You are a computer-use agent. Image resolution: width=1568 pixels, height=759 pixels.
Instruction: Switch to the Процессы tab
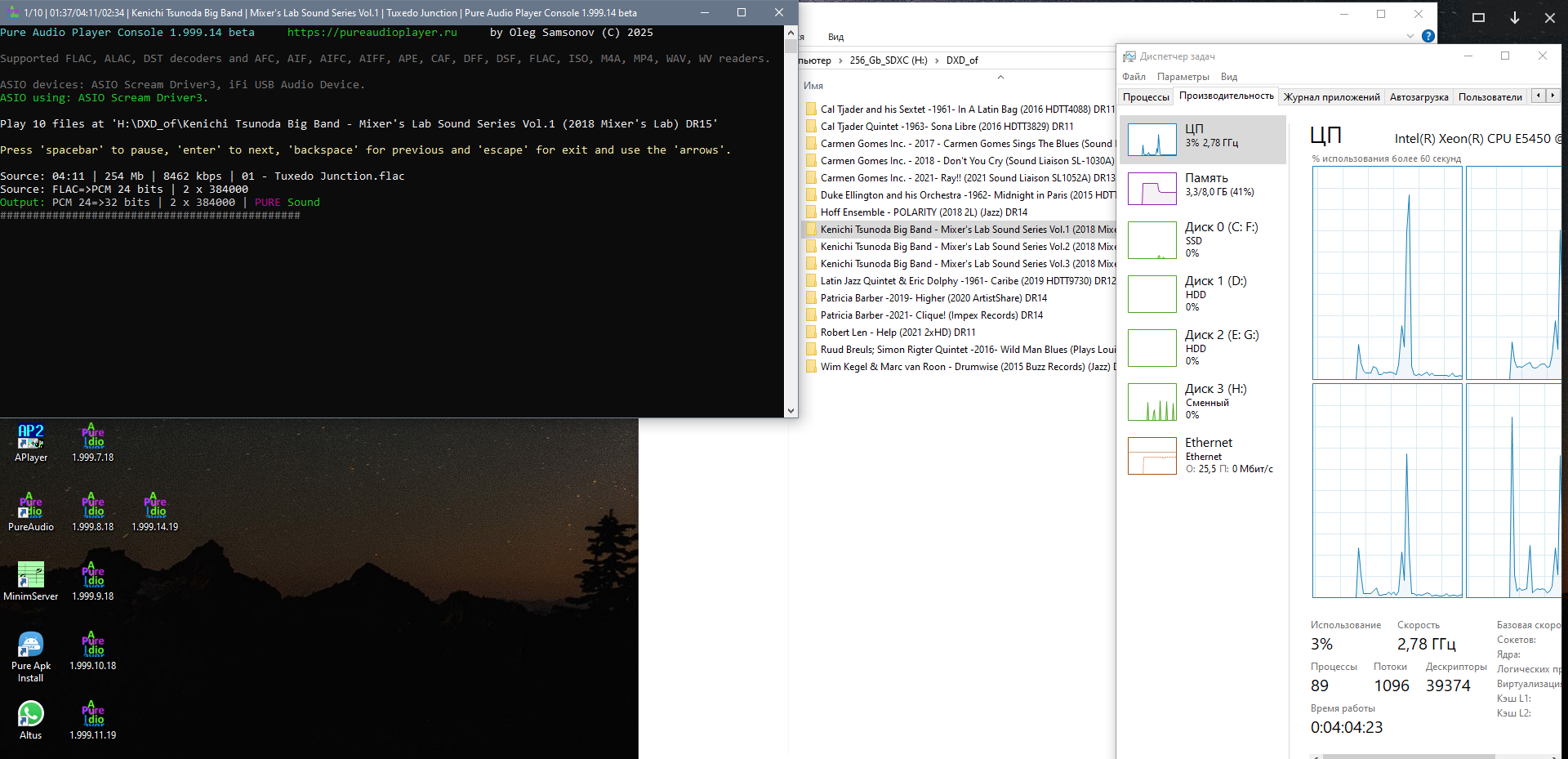[1146, 97]
